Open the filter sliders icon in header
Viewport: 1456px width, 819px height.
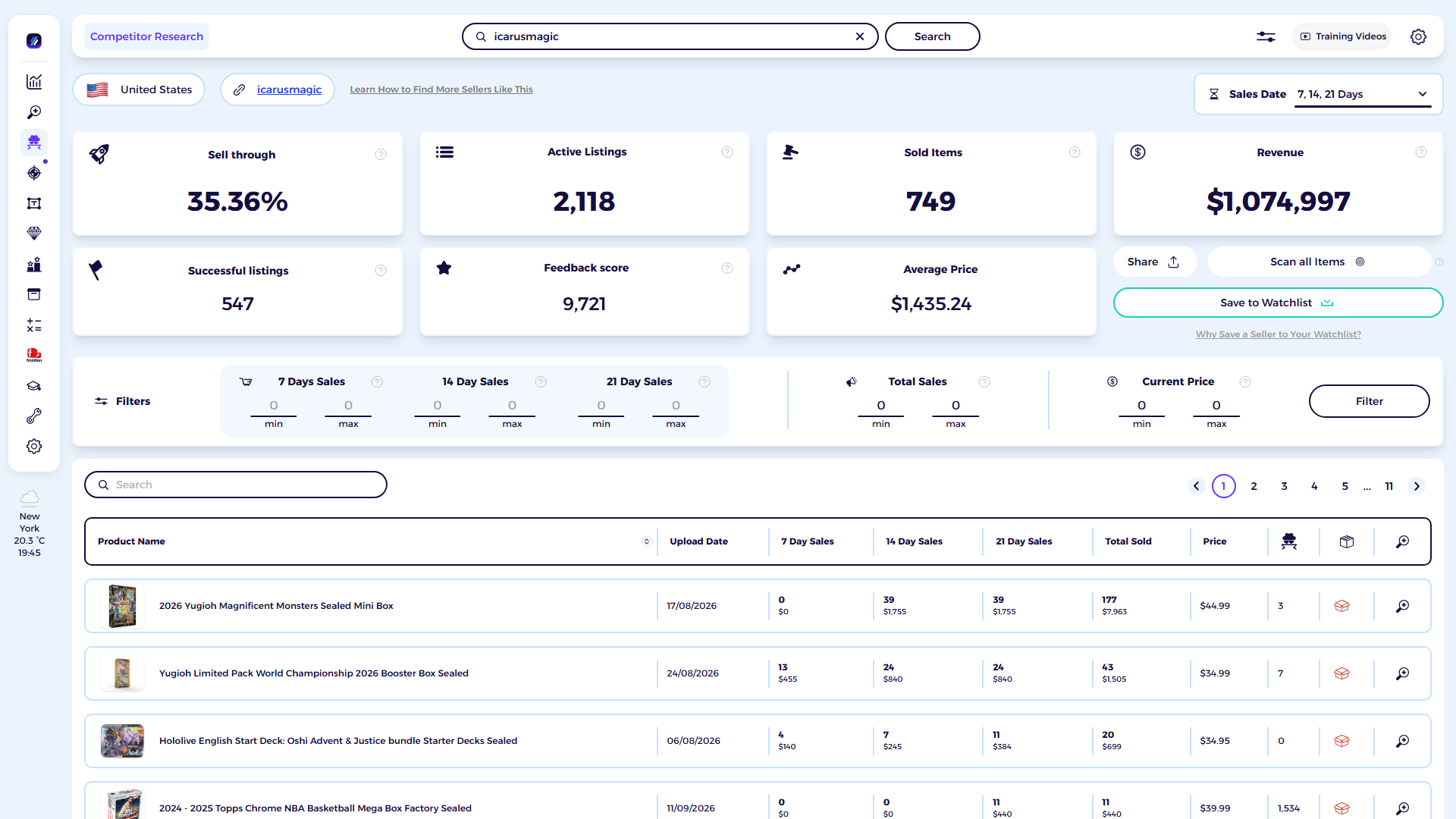coord(1266,36)
